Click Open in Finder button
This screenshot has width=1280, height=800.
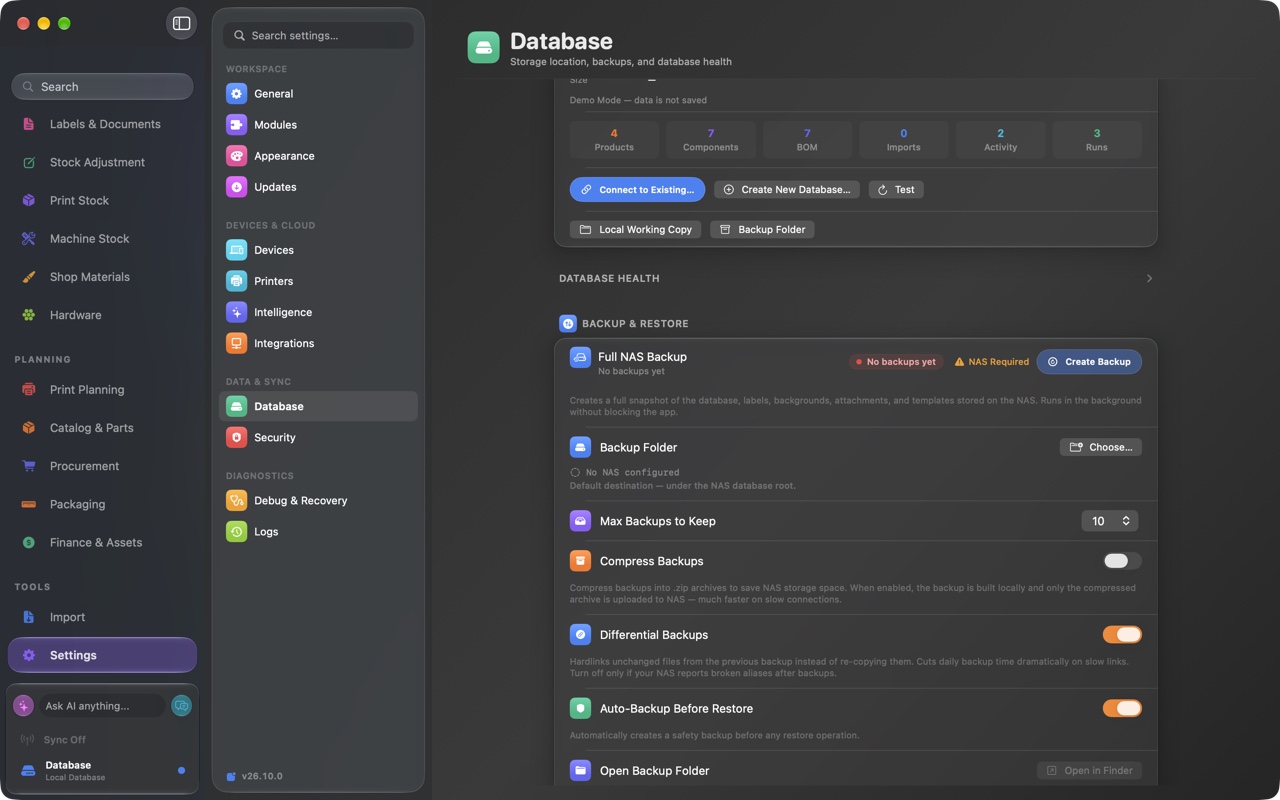coord(1089,770)
